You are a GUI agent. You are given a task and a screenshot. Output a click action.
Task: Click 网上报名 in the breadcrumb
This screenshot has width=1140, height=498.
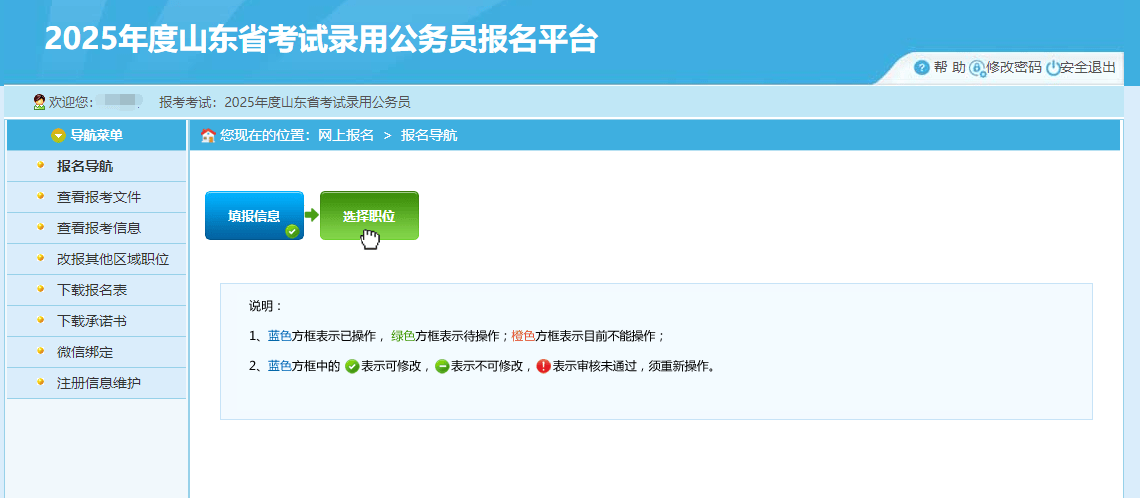[346, 135]
